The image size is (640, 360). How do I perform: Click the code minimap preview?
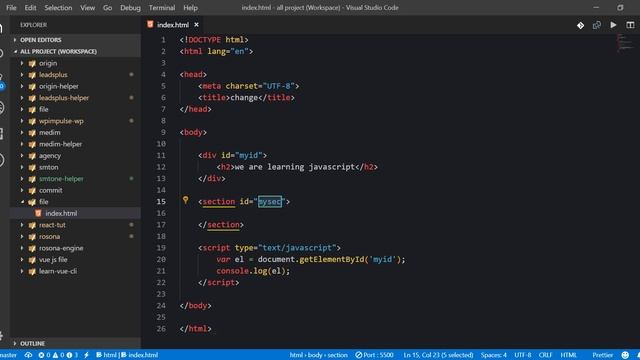pos(625,42)
